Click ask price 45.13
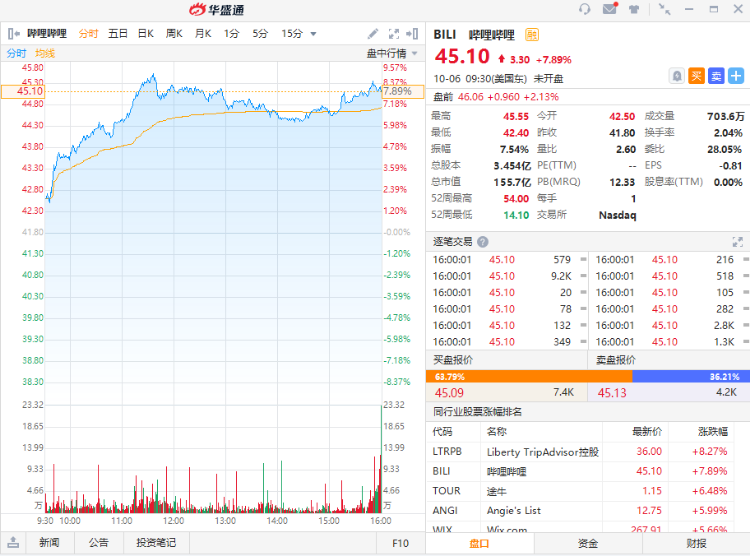This screenshot has height=556, width=750. [x=612, y=393]
